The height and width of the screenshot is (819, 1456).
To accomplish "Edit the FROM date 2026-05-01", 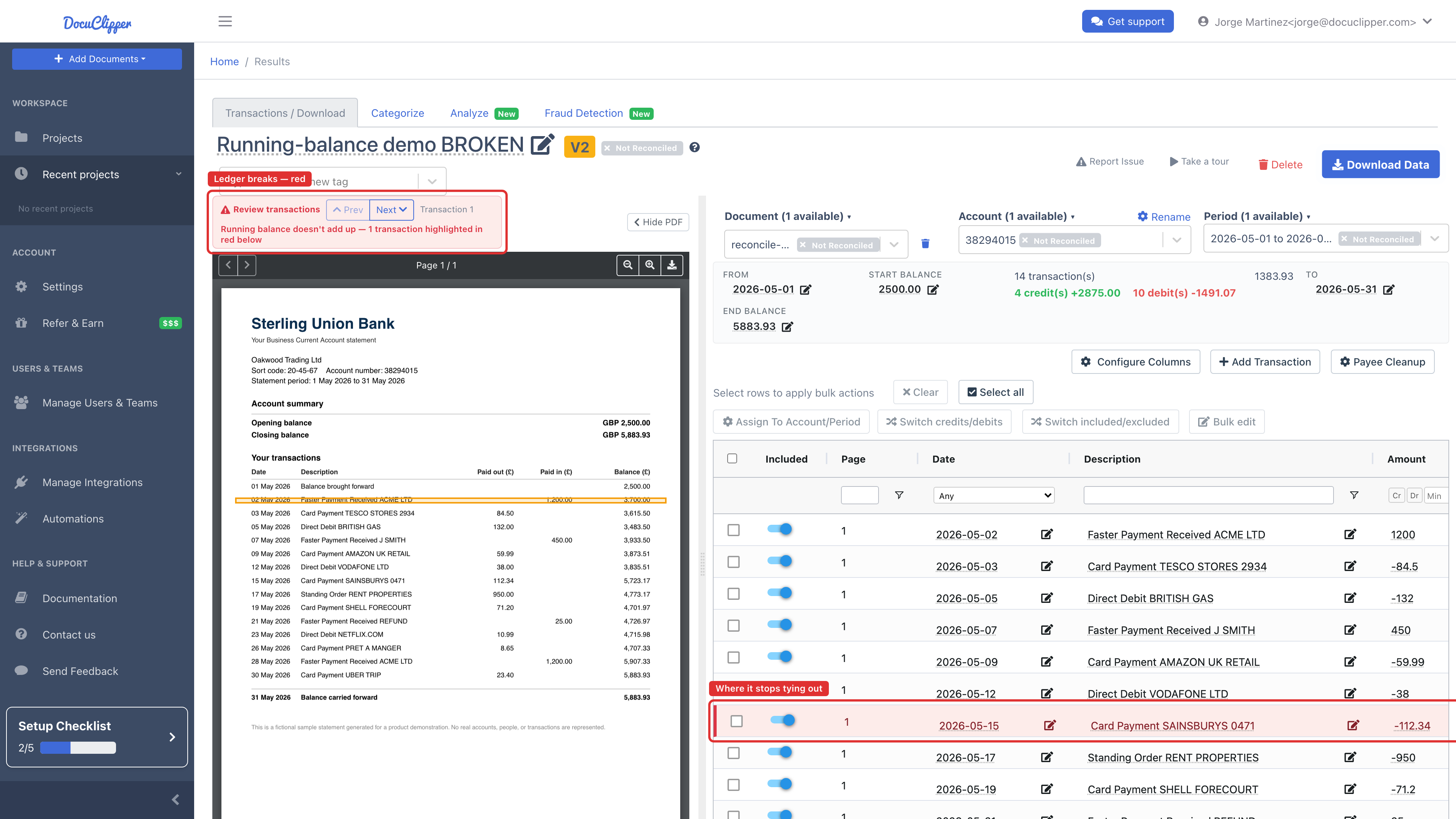I will click(805, 290).
